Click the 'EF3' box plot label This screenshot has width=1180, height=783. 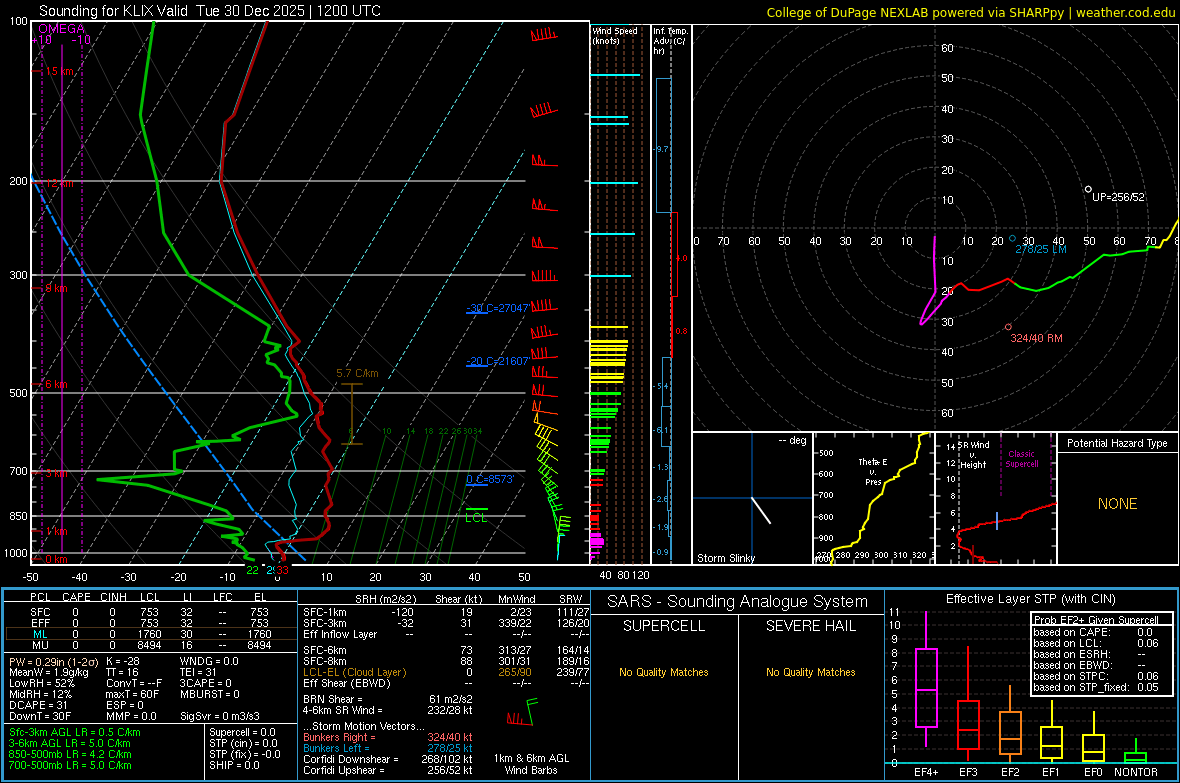click(x=968, y=772)
